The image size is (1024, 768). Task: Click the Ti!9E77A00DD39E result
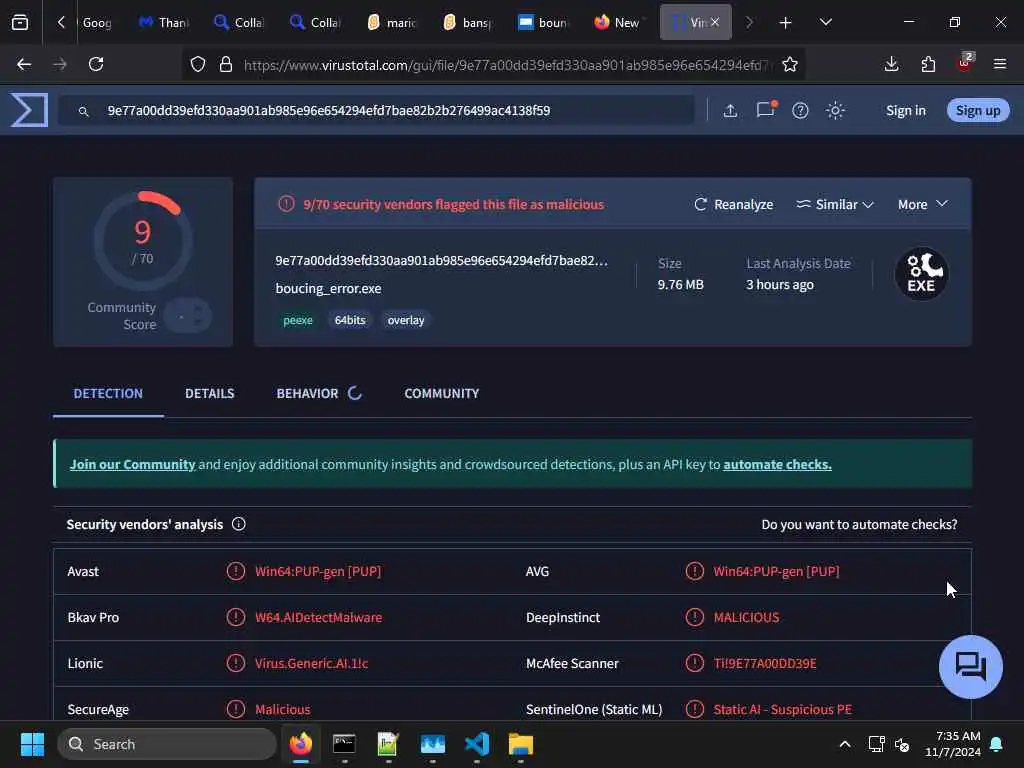pos(765,664)
